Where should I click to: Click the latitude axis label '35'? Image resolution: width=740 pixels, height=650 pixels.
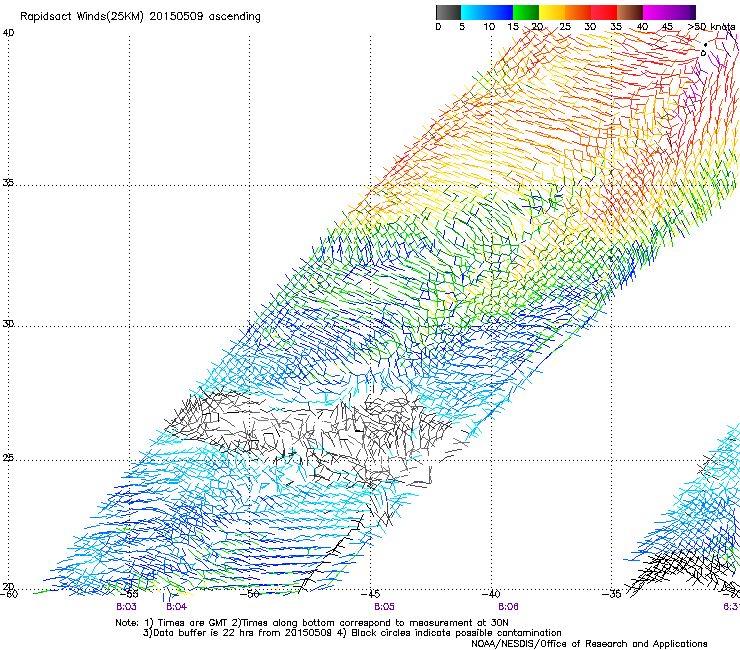8,182
